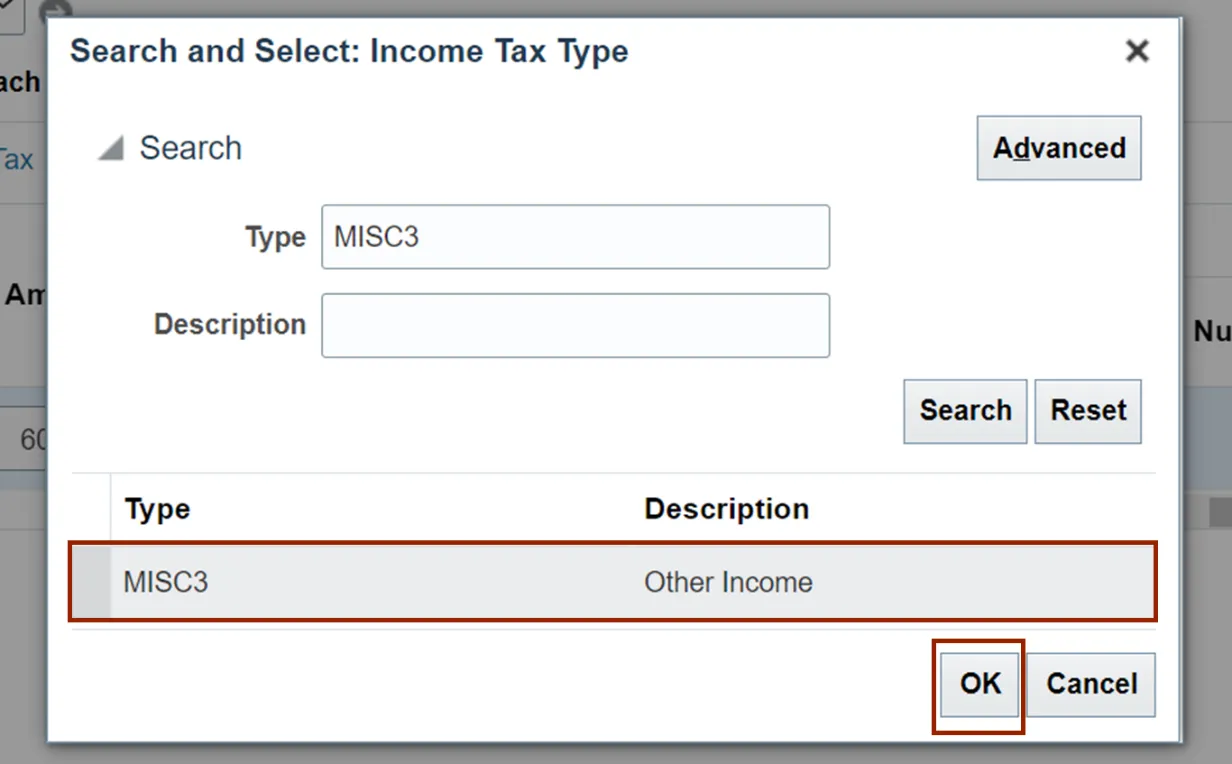Screen dimensions: 1232x764
Task: Click the Advanced search button
Action: coord(1058,148)
